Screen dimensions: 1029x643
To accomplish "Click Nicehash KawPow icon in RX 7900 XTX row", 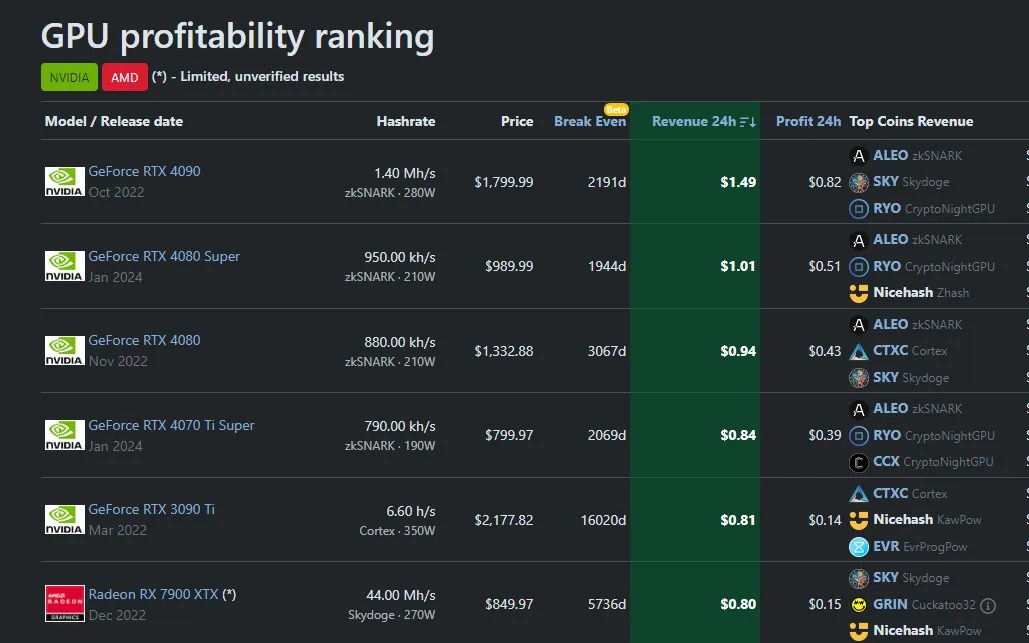I will [x=858, y=631].
